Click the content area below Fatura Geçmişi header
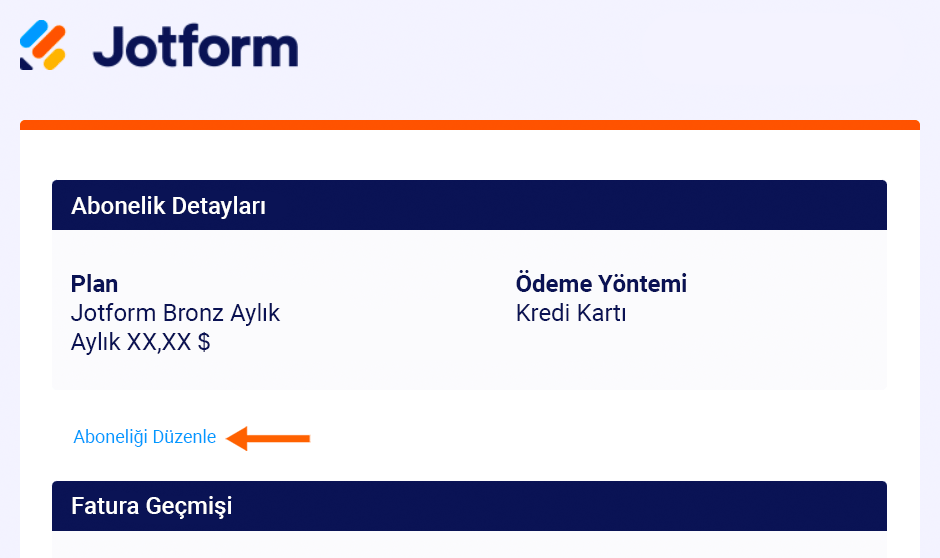Screen dimensions: 940x558 point(469,545)
